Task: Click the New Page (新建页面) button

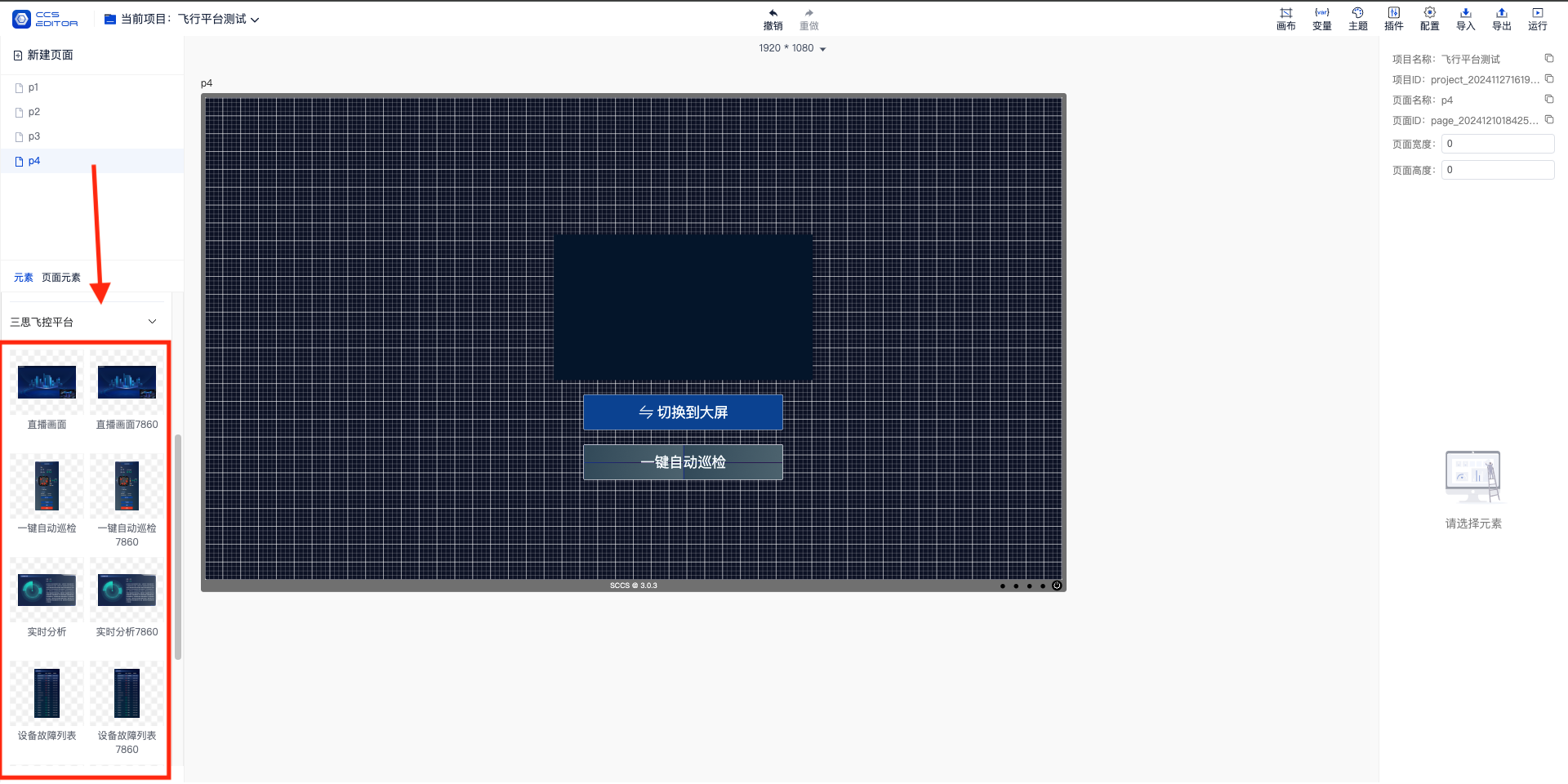Action: (x=43, y=55)
